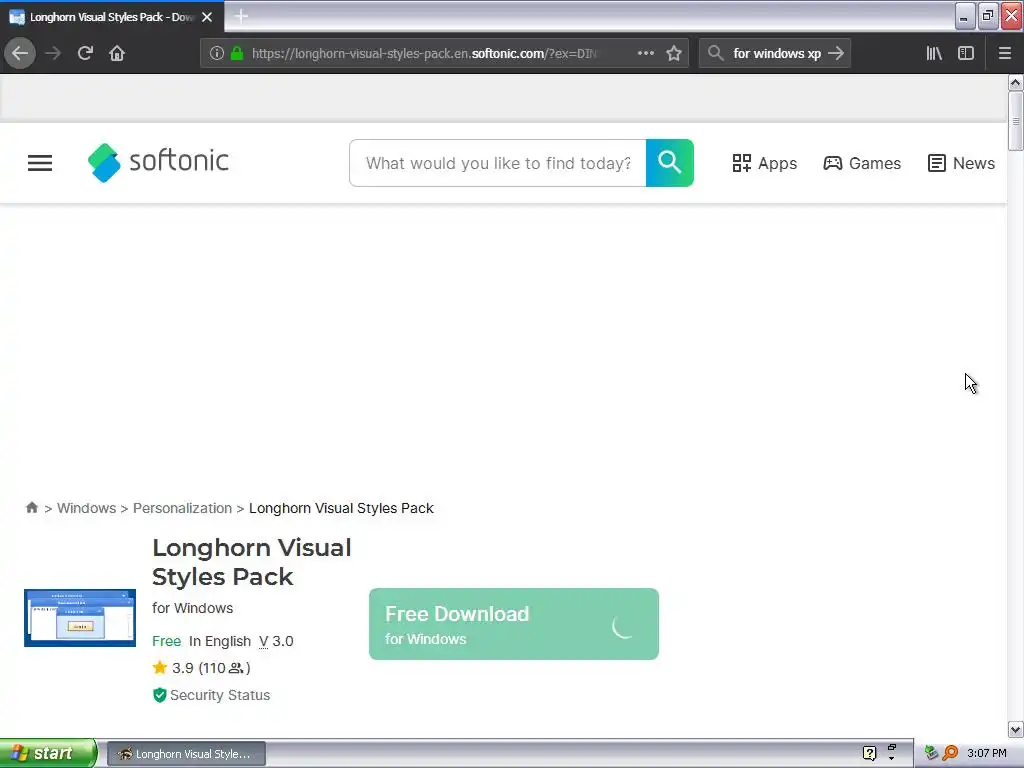Image resolution: width=1024 pixels, height=768 pixels.
Task: Click the users icon beside 110 votes
Action: pyautogui.click(x=236, y=668)
